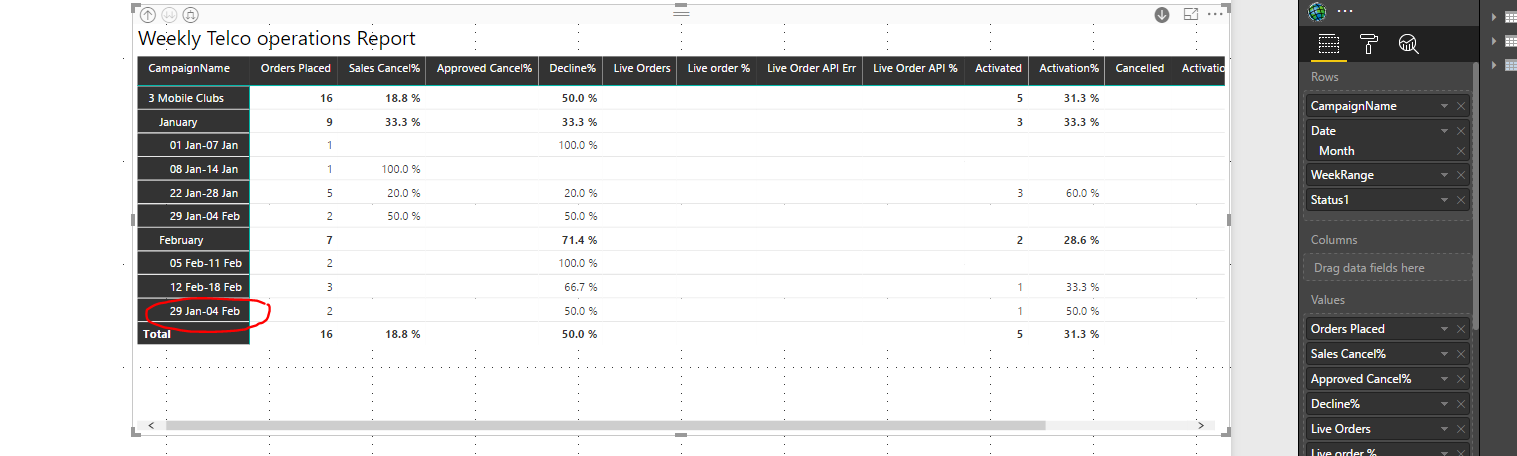Select 05 Feb-11 Feb week row
Viewport: 1517px width, 456px height.
193,264
